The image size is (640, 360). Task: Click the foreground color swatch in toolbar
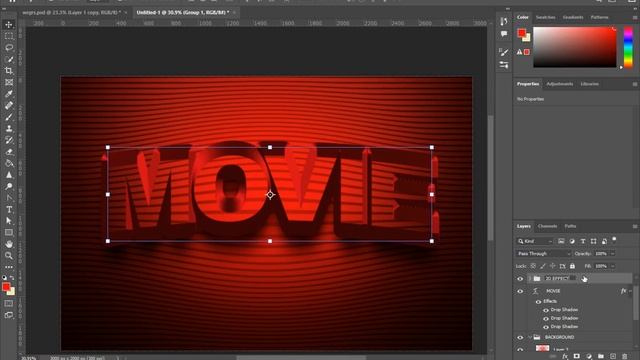pos(6,287)
